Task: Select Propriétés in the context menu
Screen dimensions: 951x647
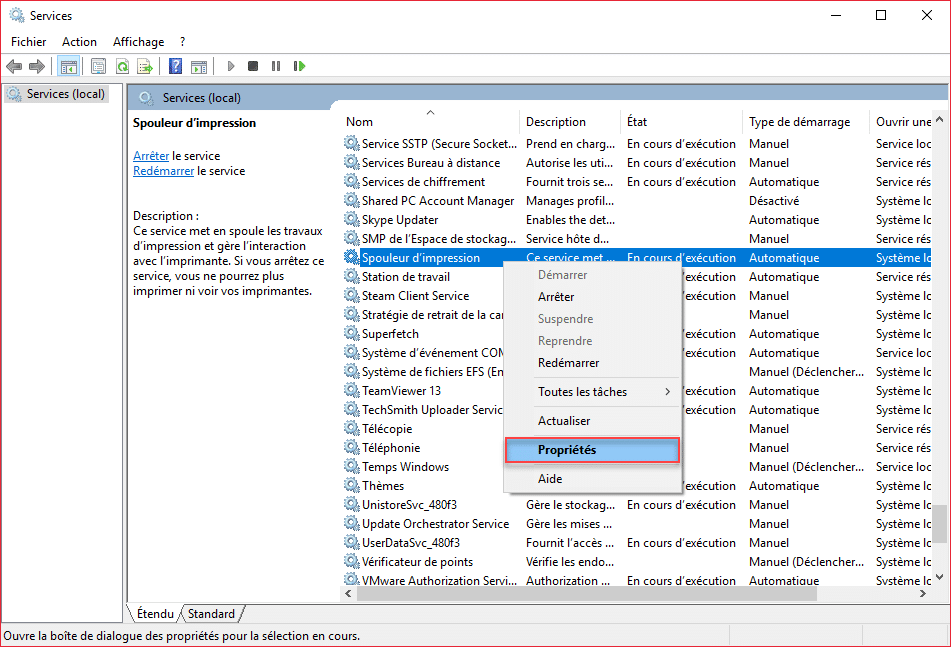Action: pyautogui.click(x=592, y=450)
